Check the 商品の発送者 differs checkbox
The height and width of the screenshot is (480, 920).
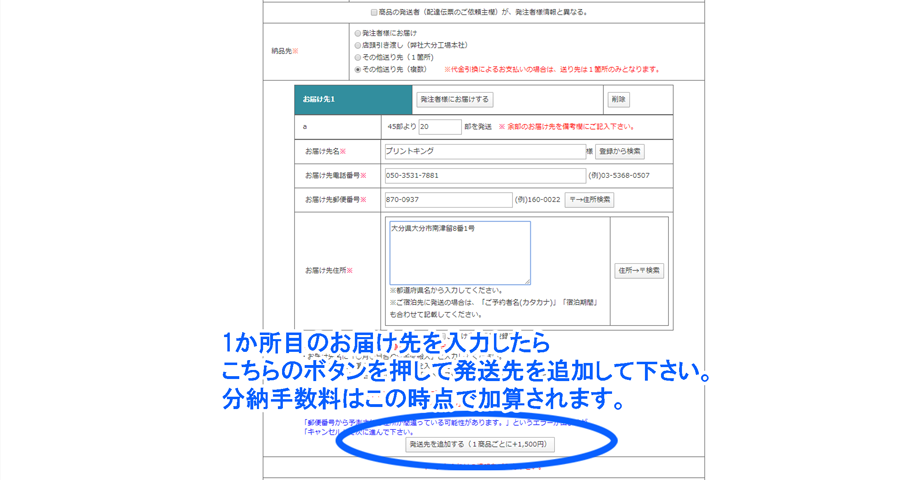click(374, 12)
